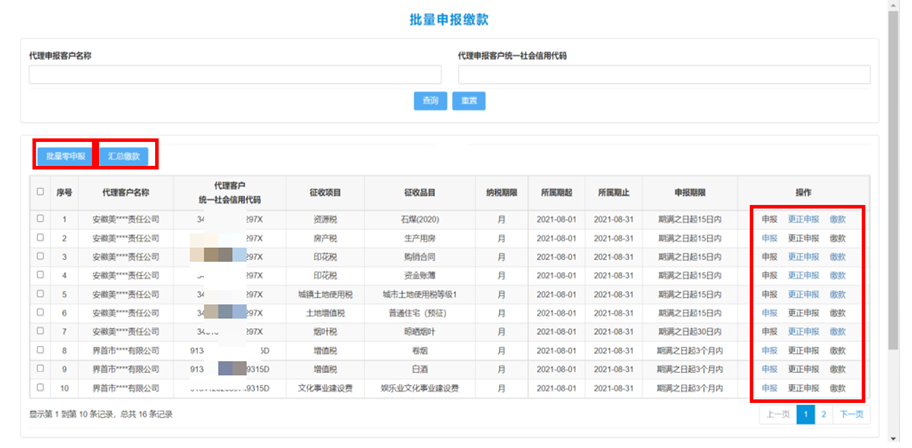Go to pagination page 2
Screen dimensions: 912x448
click(x=824, y=414)
